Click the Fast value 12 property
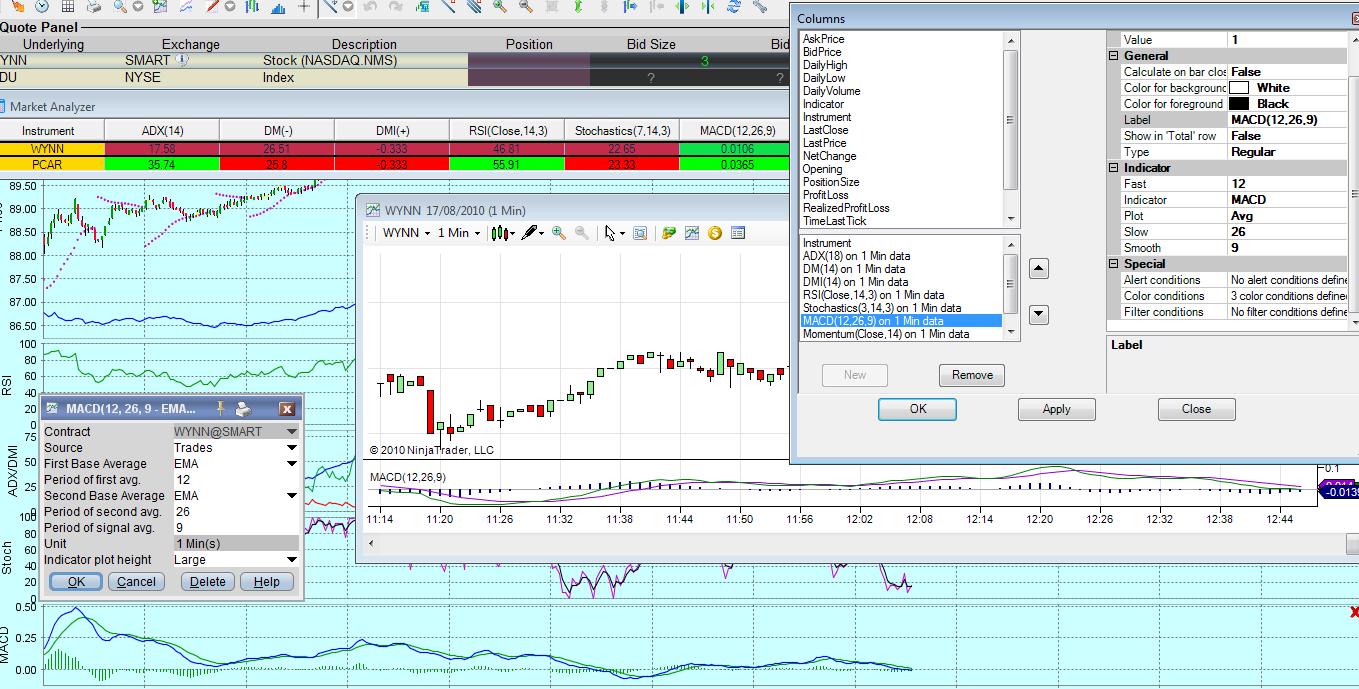 tap(1288, 184)
